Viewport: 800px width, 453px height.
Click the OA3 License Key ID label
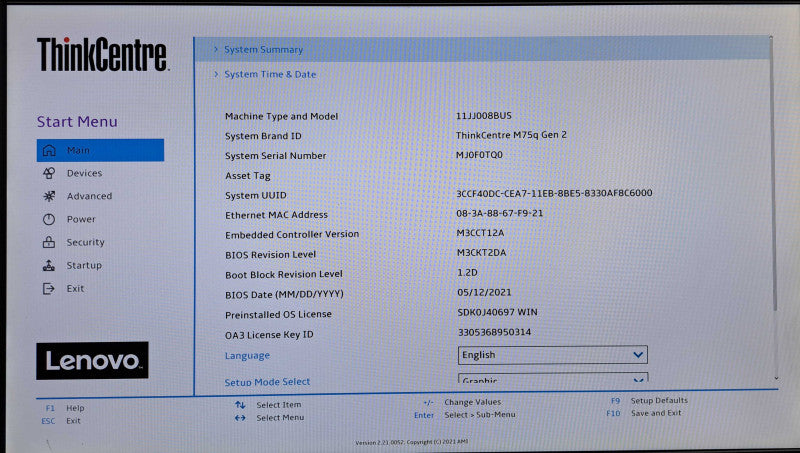pos(269,335)
